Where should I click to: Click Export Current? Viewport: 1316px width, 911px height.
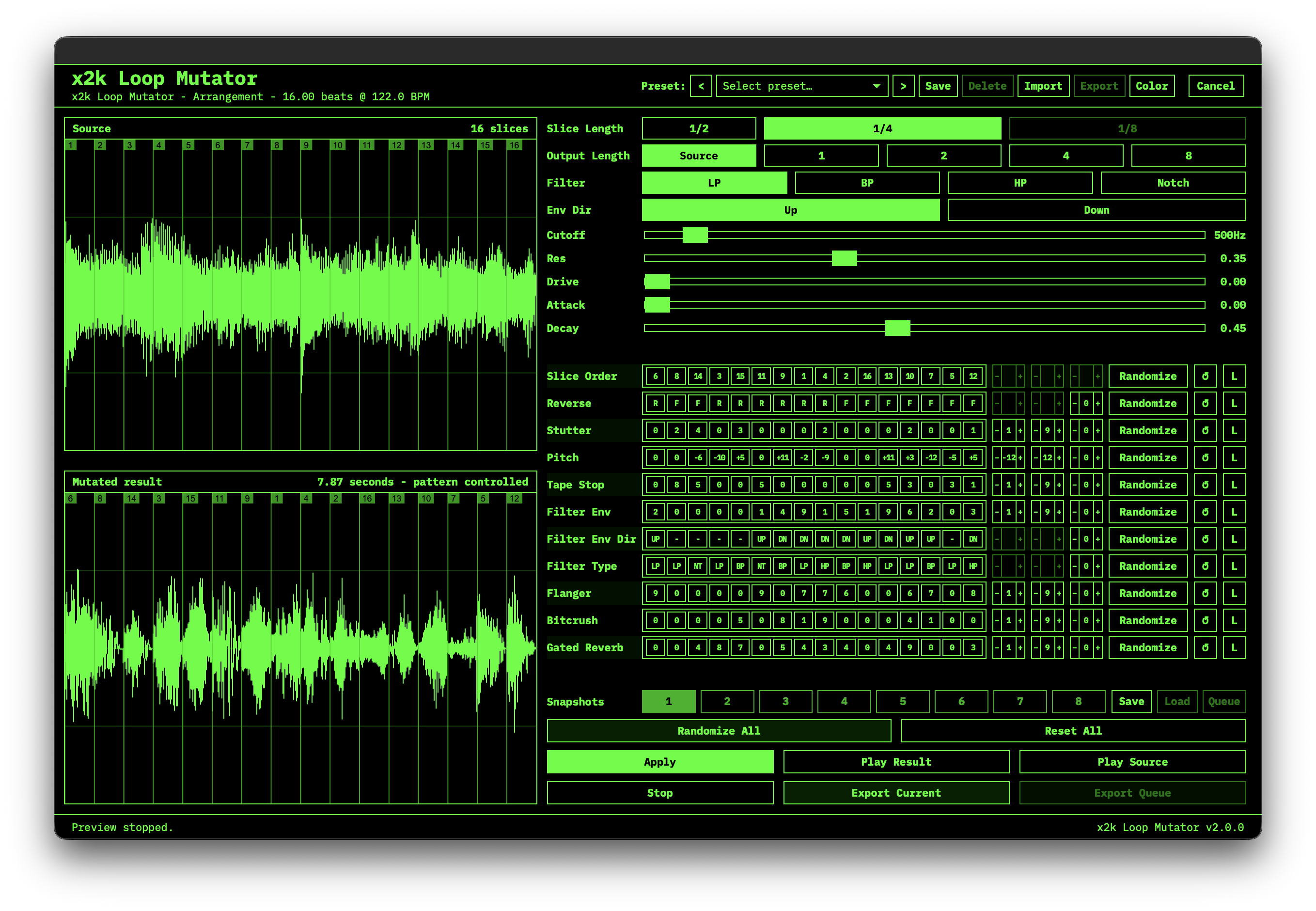[x=896, y=793]
